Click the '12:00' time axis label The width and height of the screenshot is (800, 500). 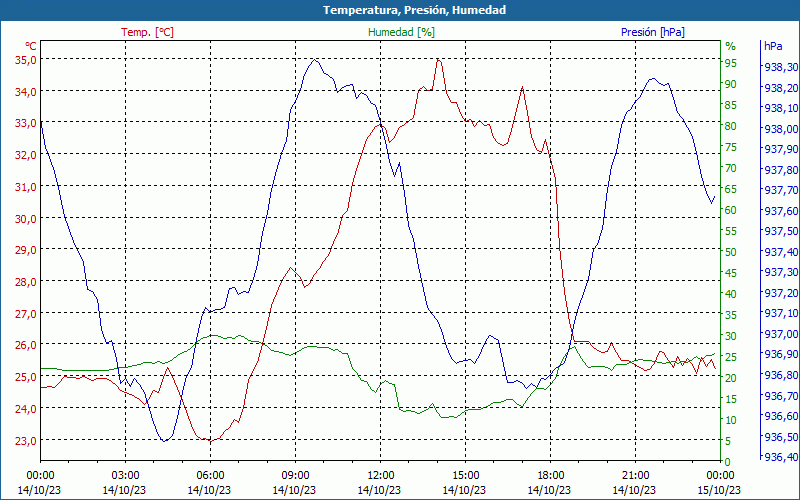380,476
